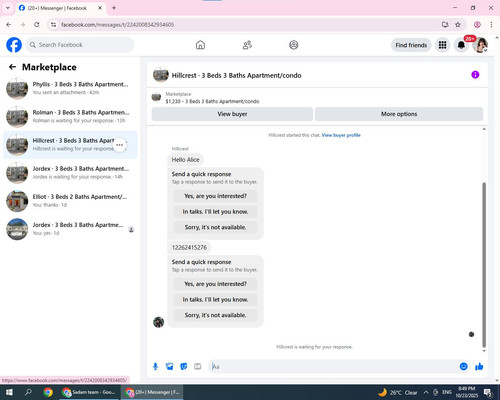Click second 'Yes, are you interested?' quick response
The image size is (500, 400).
pos(215,284)
